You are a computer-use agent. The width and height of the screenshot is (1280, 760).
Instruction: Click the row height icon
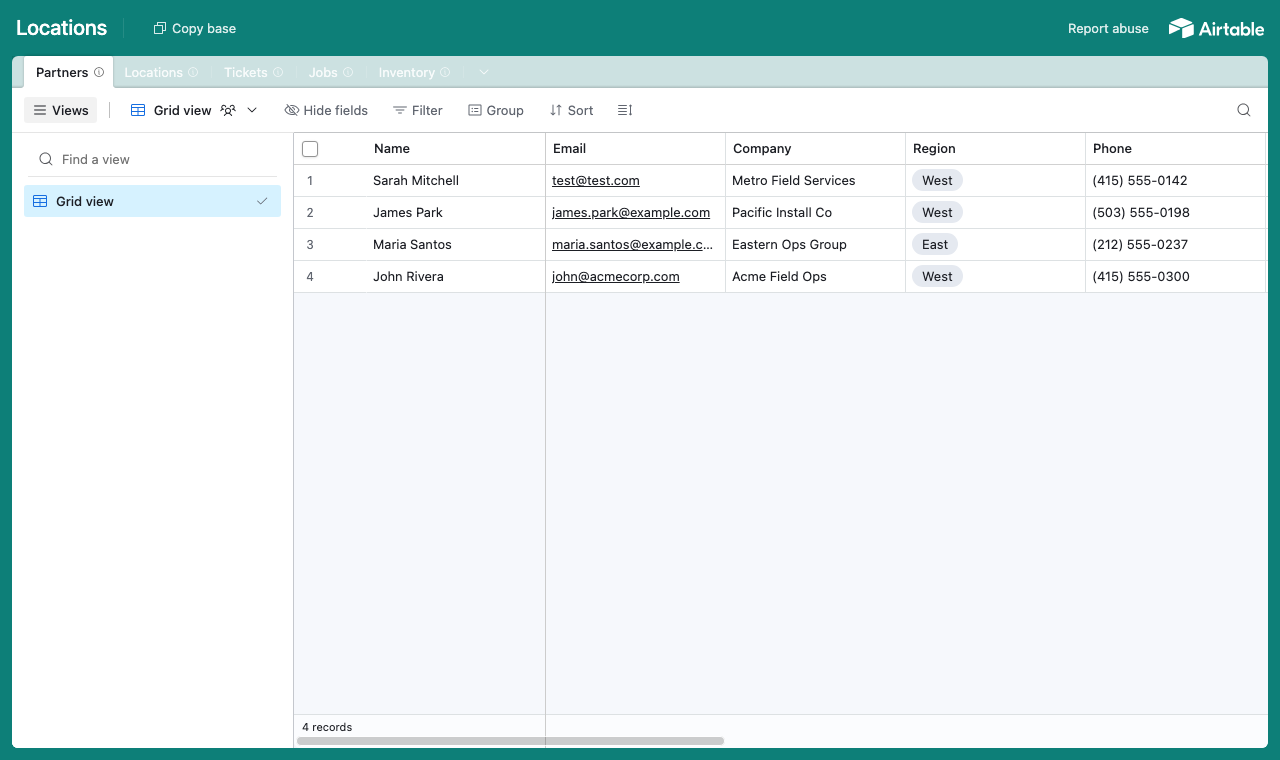[625, 110]
